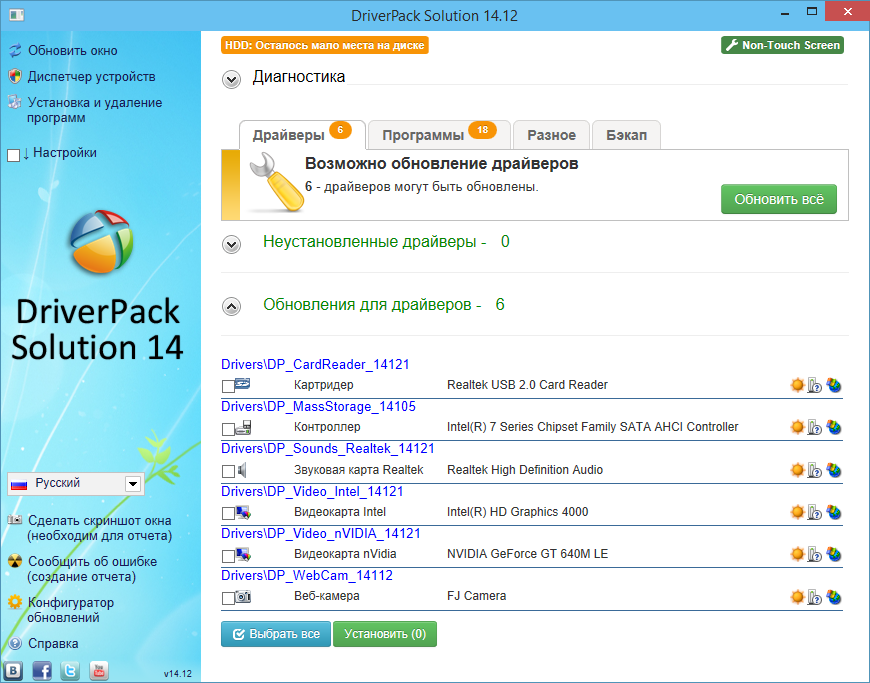Open driver info icon for Realtek High Definition Audio
Viewport: 870px width, 683px height.
tap(814, 470)
